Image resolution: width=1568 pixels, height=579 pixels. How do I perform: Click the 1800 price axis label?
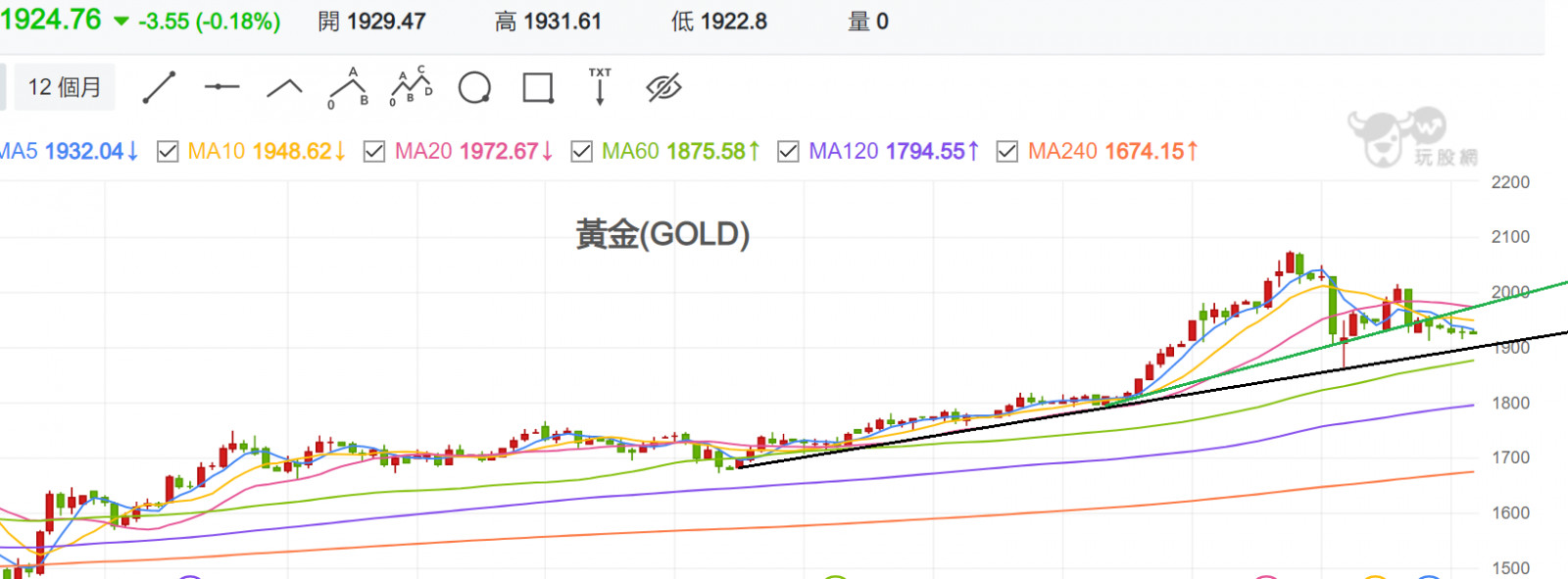[1510, 403]
